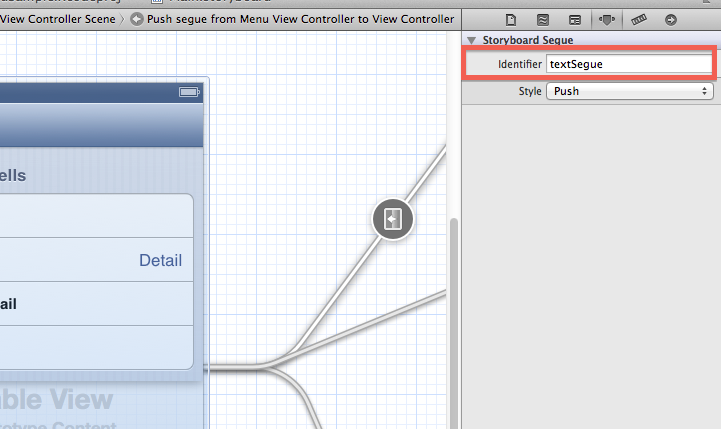The height and width of the screenshot is (429, 721).
Task: Edit the Identifier field containing textSegue
Action: tap(629, 64)
